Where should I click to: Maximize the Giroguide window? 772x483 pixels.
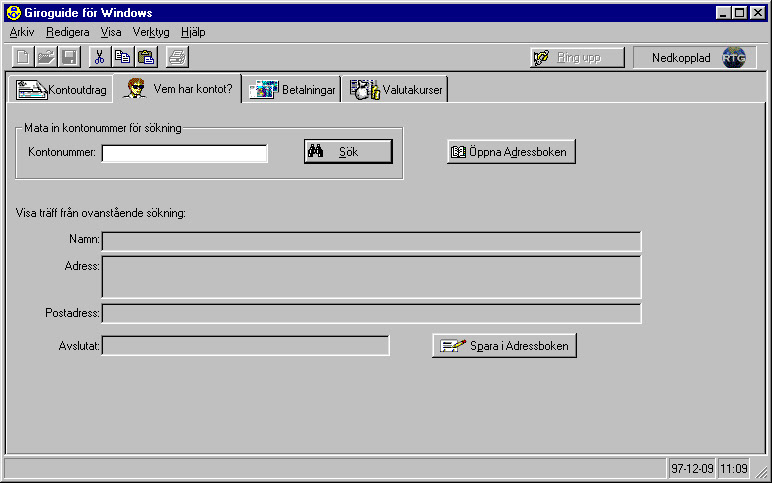[x=740, y=13]
